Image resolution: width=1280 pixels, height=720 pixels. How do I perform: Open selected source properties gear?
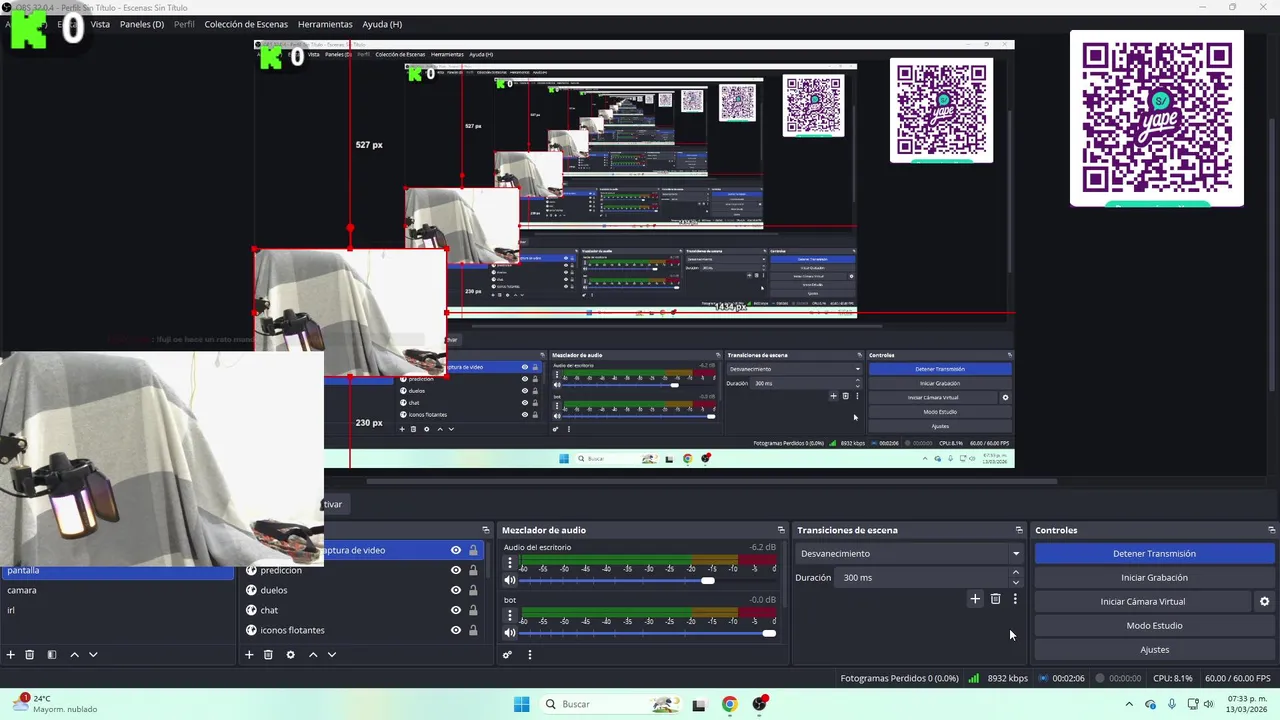pyautogui.click(x=290, y=655)
